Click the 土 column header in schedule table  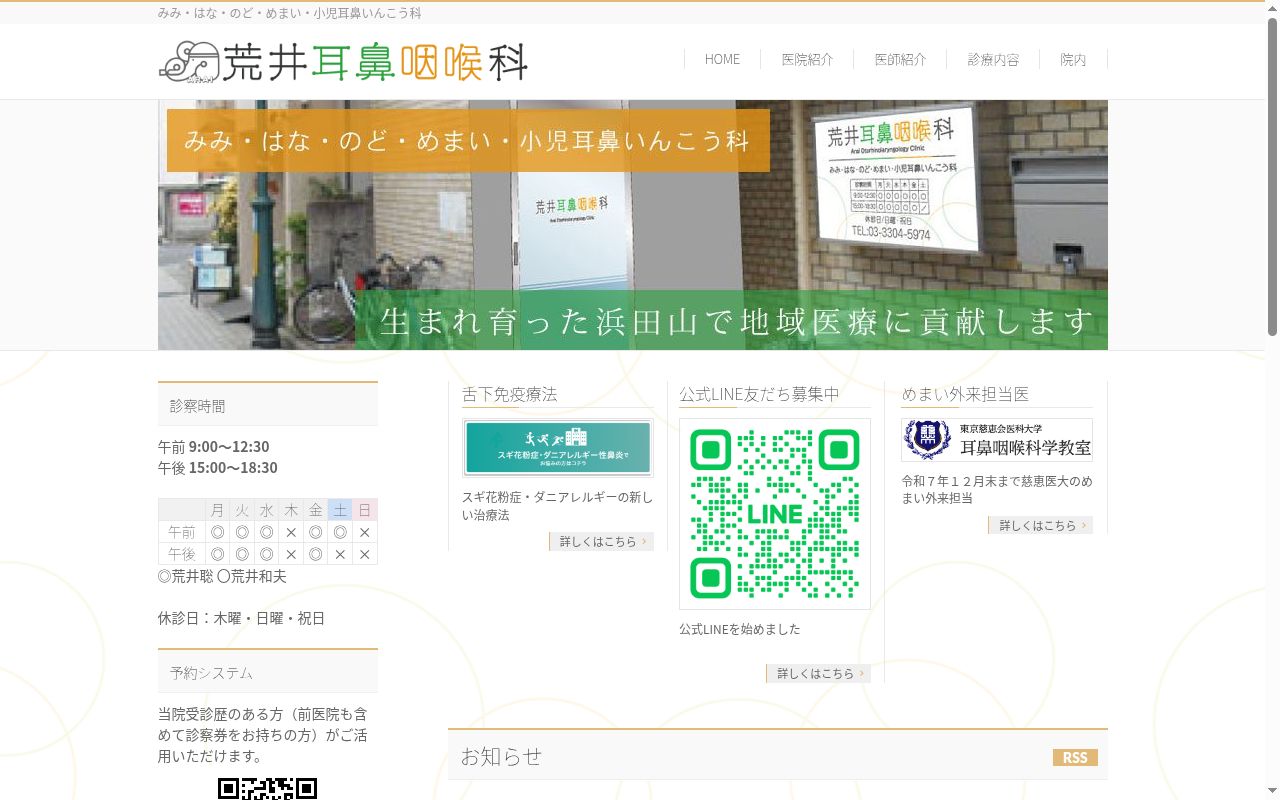pos(340,510)
